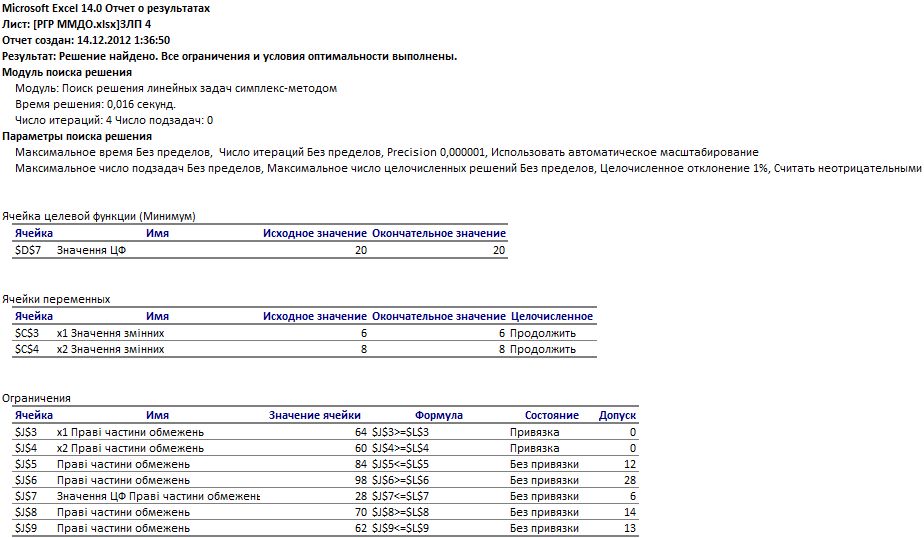Image resolution: width=924 pixels, height=538 pixels.
Task: Click formula '$J$3>=$L$3'
Action: (401, 432)
